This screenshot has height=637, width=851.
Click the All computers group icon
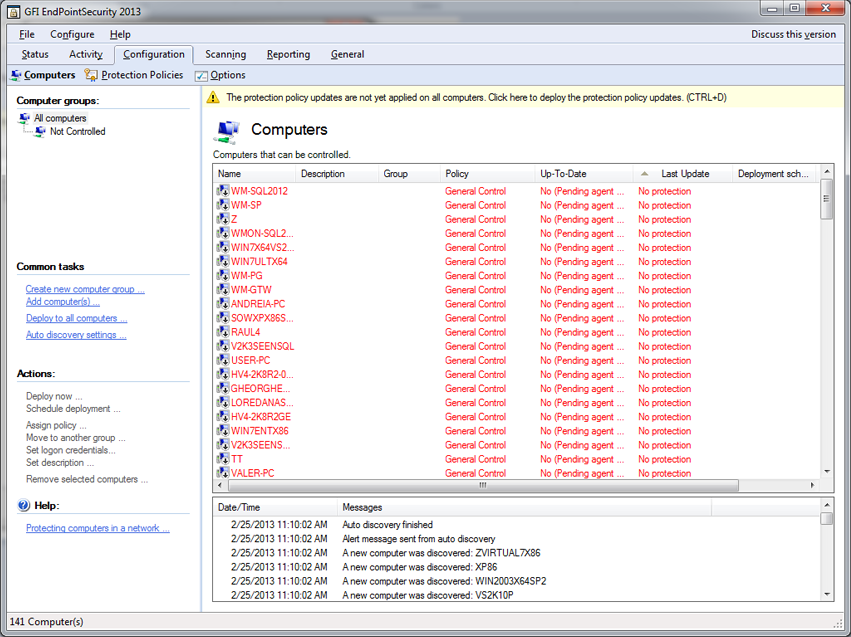(25, 118)
